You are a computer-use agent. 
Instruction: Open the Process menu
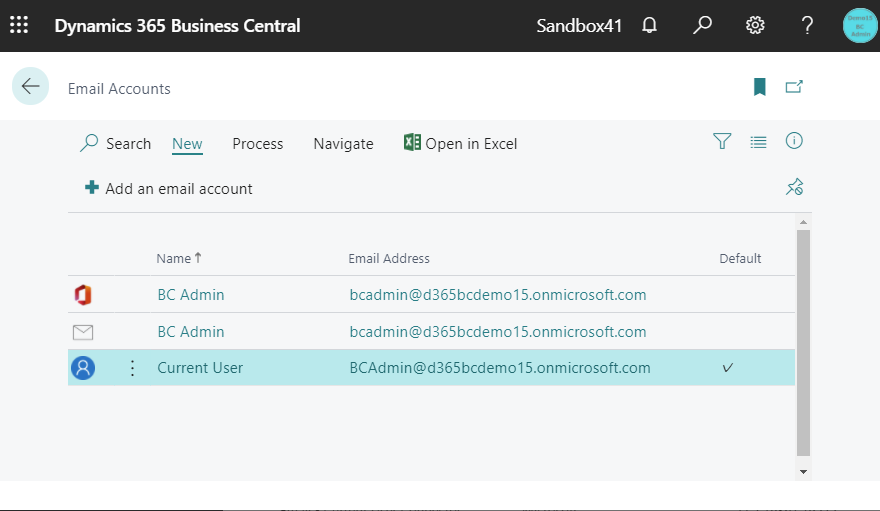[258, 144]
